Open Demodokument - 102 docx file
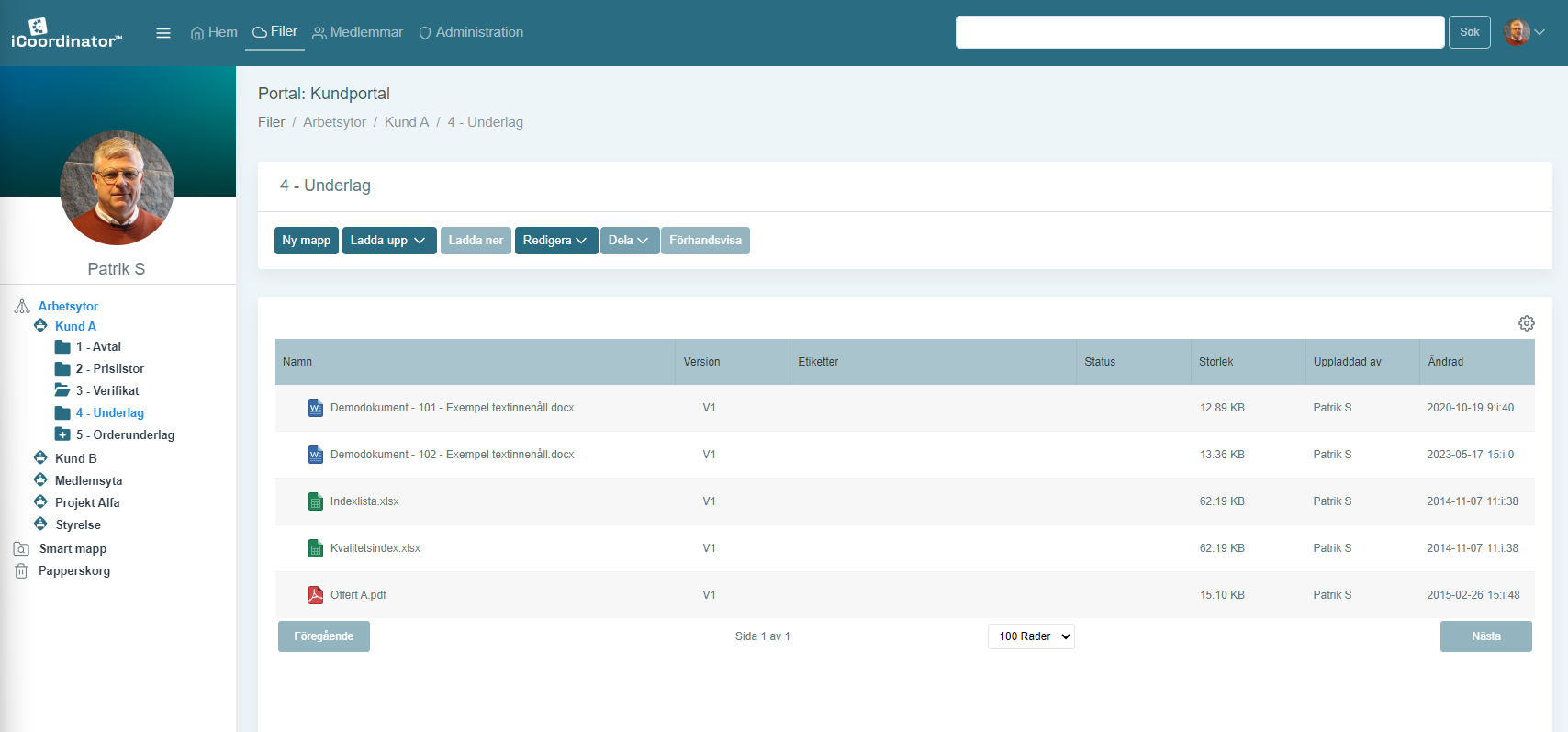This screenshot has height=732, width=1568. (452, 455)
